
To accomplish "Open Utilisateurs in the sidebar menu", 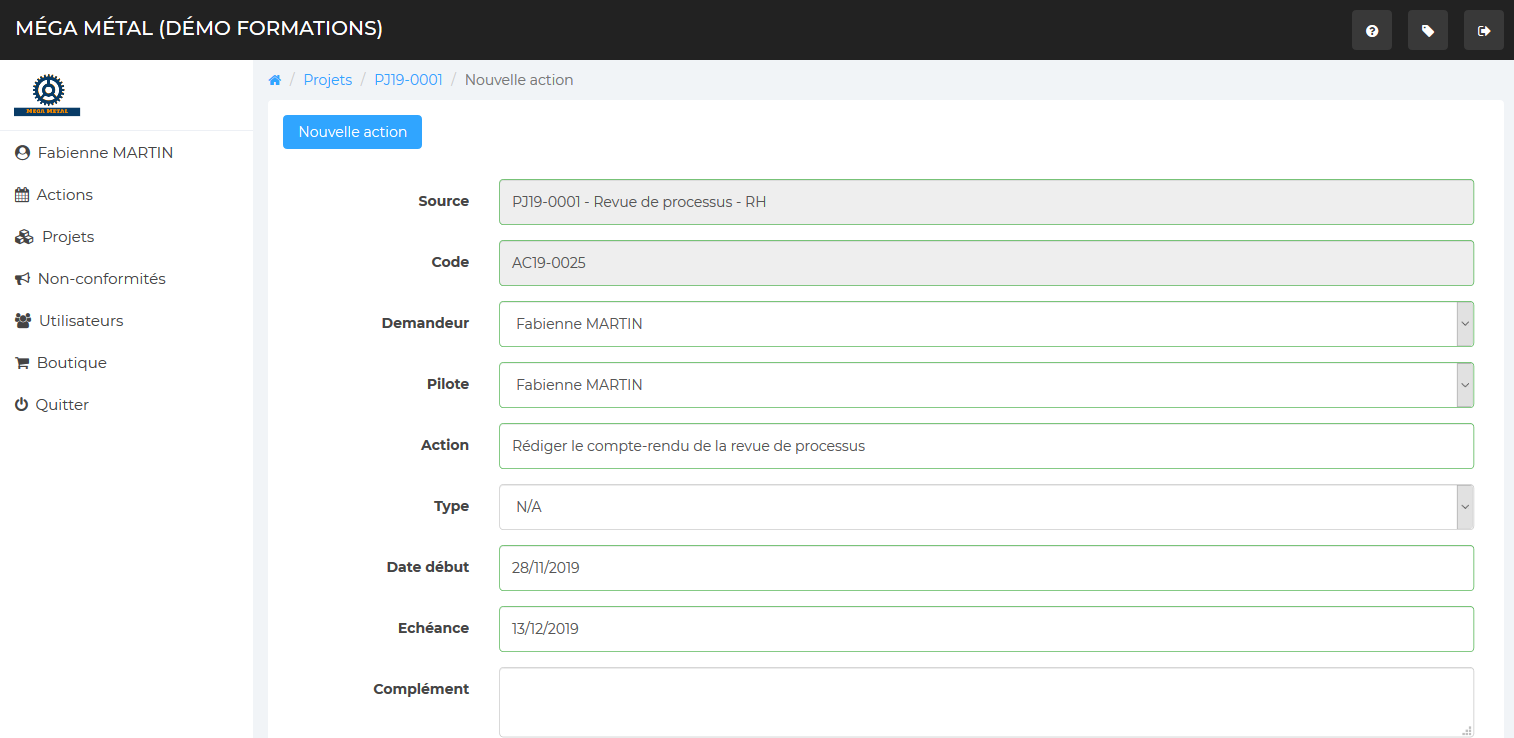I will click(80, 321).
